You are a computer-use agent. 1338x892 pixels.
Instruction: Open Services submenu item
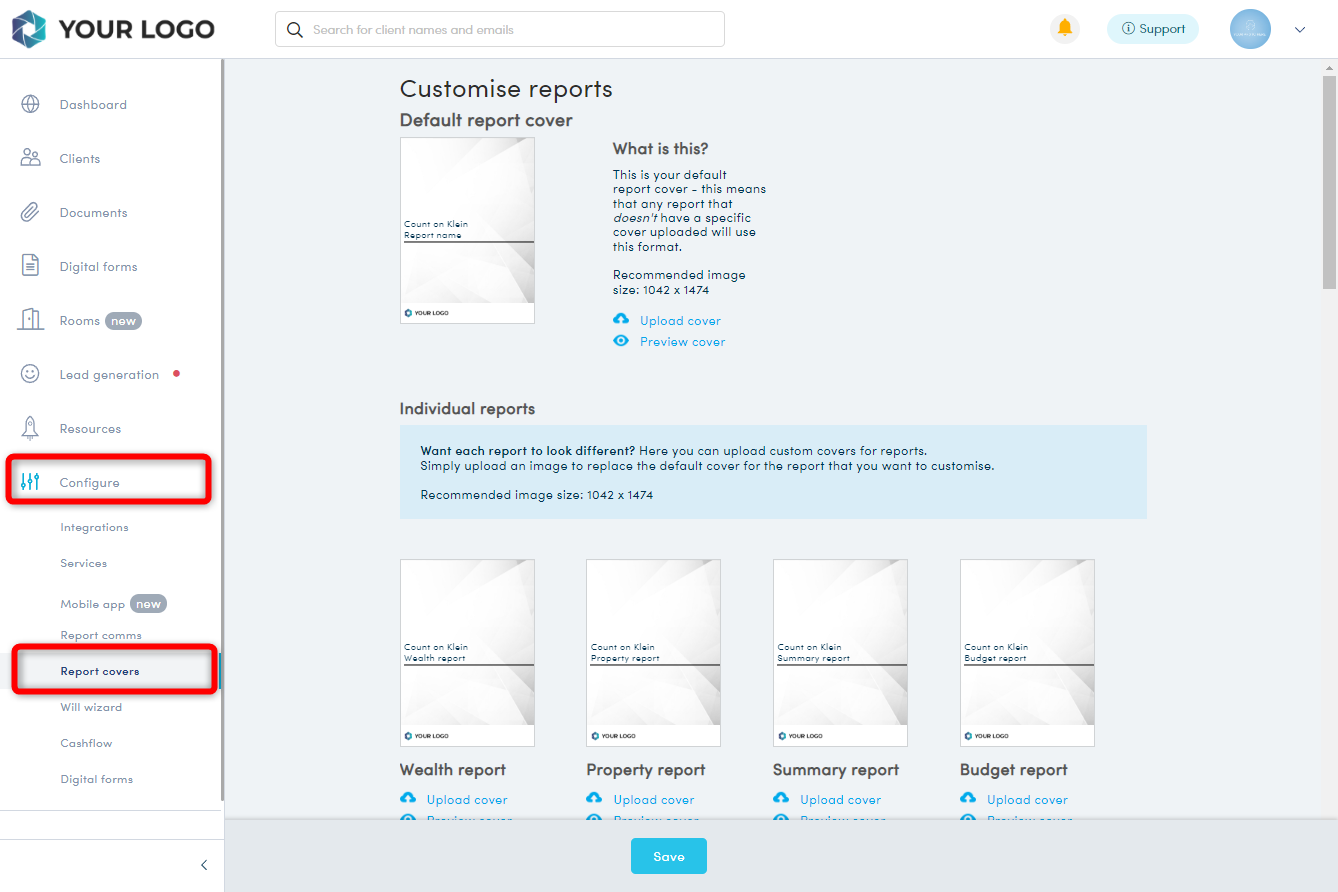pyautogui.click(x=83, y=563)
